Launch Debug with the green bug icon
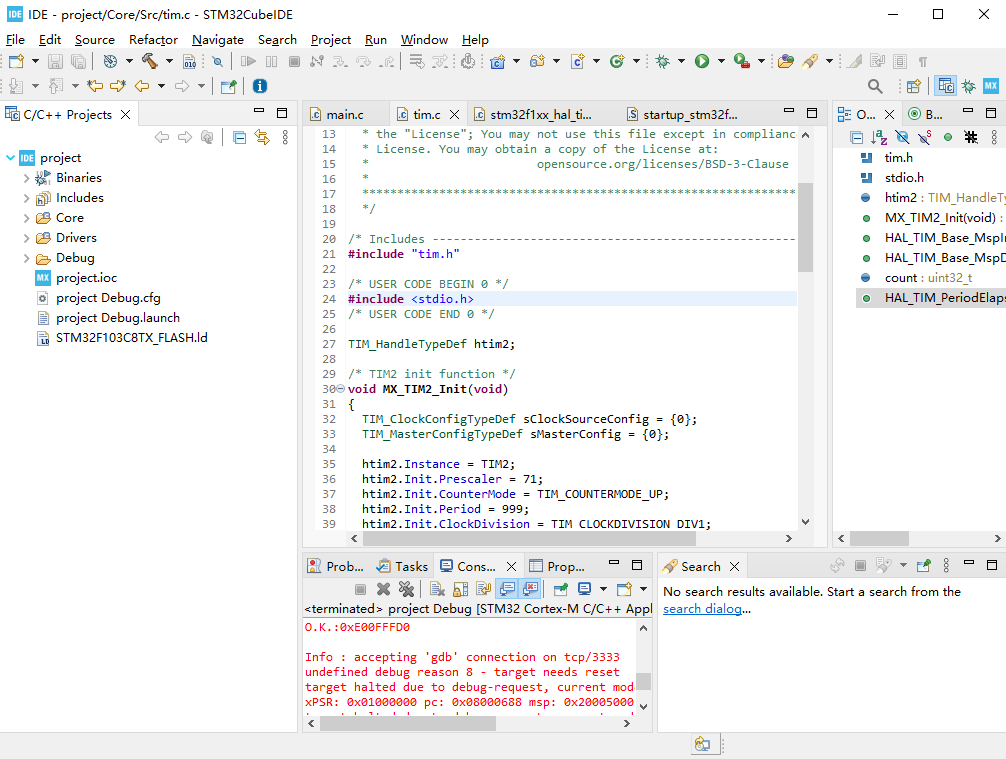Image resolution: width=1006 pixels, height=759 pixels. (x=663, y=62)
